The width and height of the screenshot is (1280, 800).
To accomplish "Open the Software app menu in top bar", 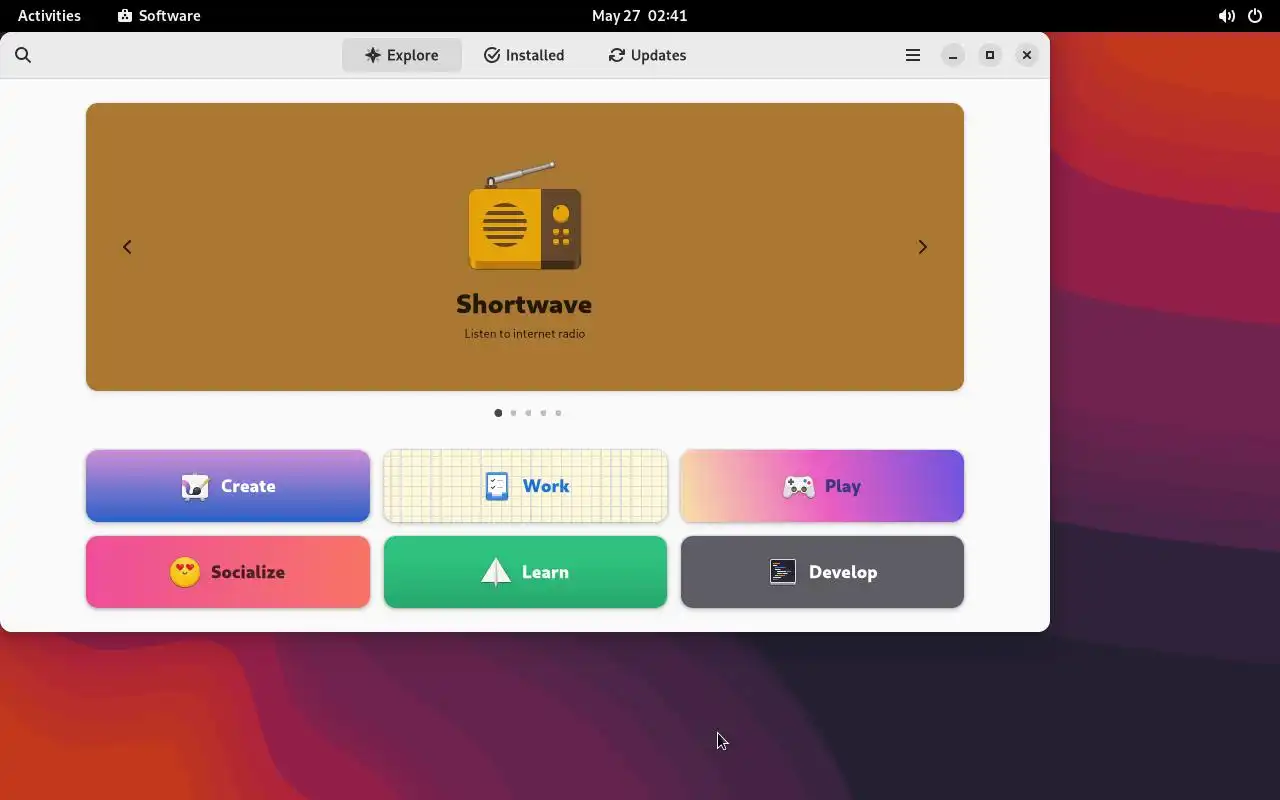I will [159, 15].
